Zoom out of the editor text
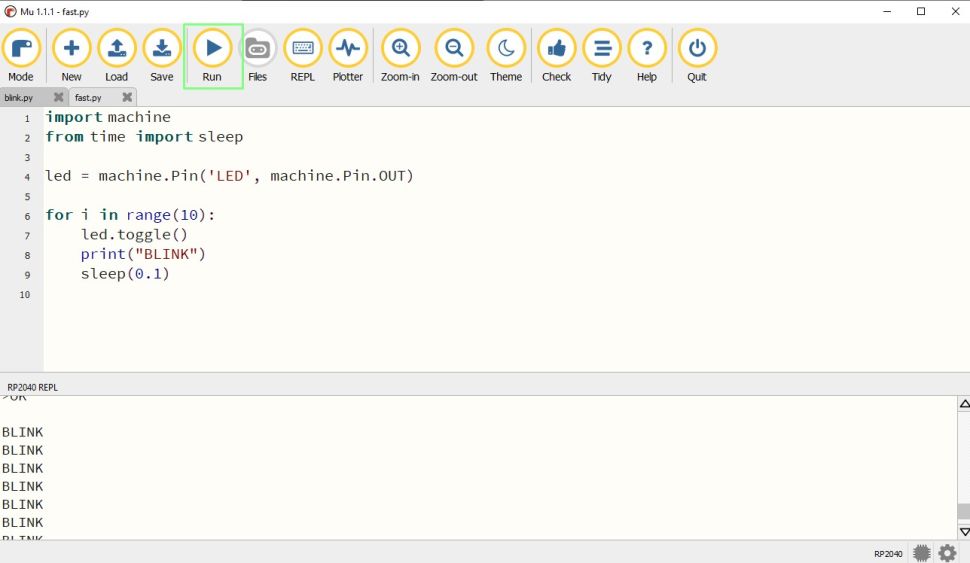Image resolution: width=970 pixels, height=563 pixels. 454,56
